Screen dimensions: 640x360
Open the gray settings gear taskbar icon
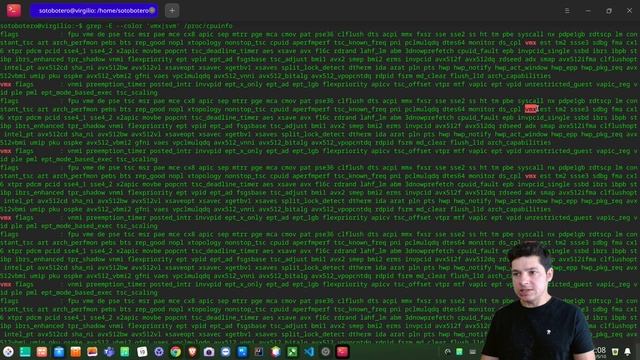pyautogui.click(x=325, y=352)
